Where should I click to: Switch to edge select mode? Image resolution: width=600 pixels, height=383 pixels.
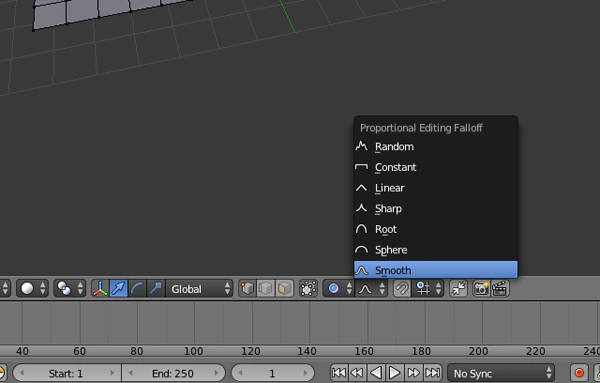(x=266, y=288)
